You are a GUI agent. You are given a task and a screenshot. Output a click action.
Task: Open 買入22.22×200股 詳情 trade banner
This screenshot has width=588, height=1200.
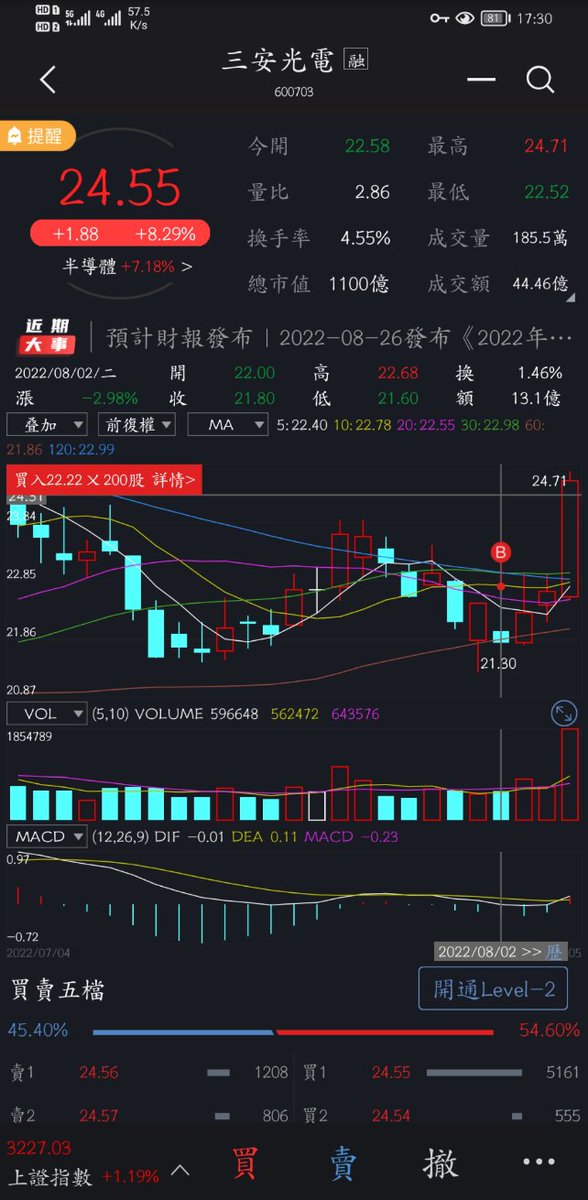point(104,481)
